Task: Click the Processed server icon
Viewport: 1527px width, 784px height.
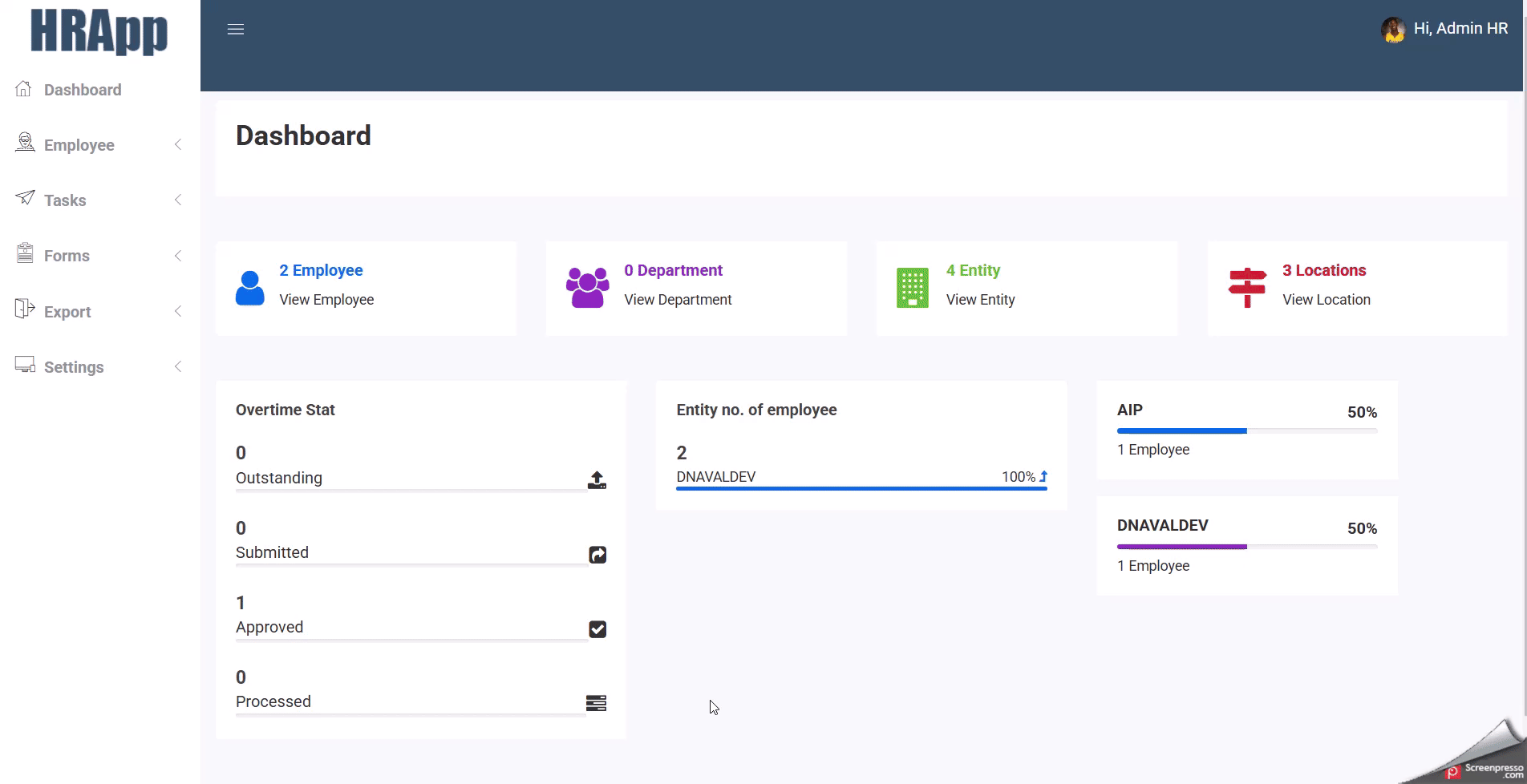Action: point(596,703)
